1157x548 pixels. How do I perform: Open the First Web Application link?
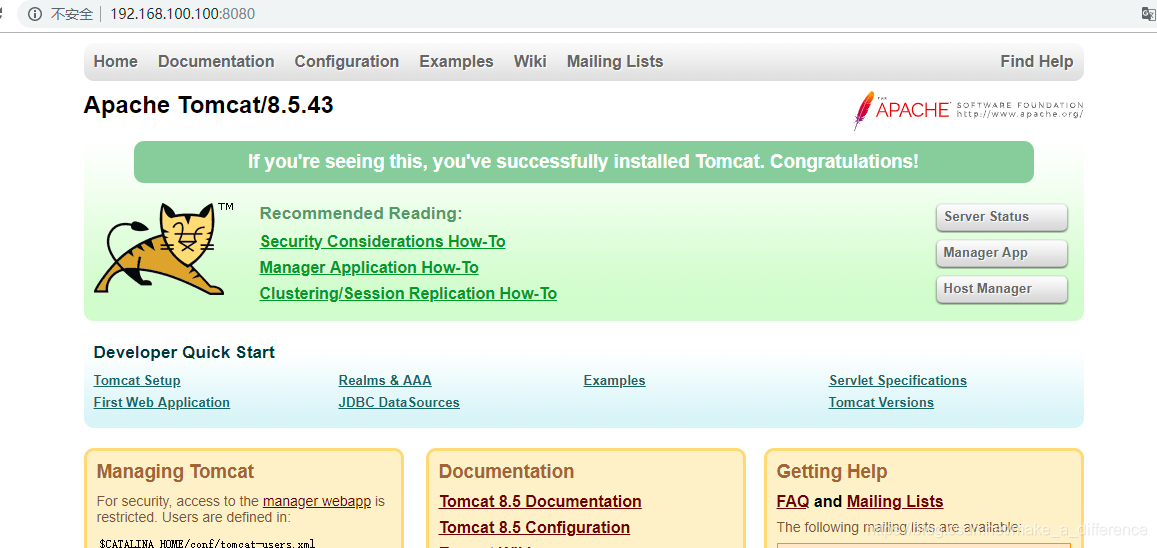pos(162,403)
